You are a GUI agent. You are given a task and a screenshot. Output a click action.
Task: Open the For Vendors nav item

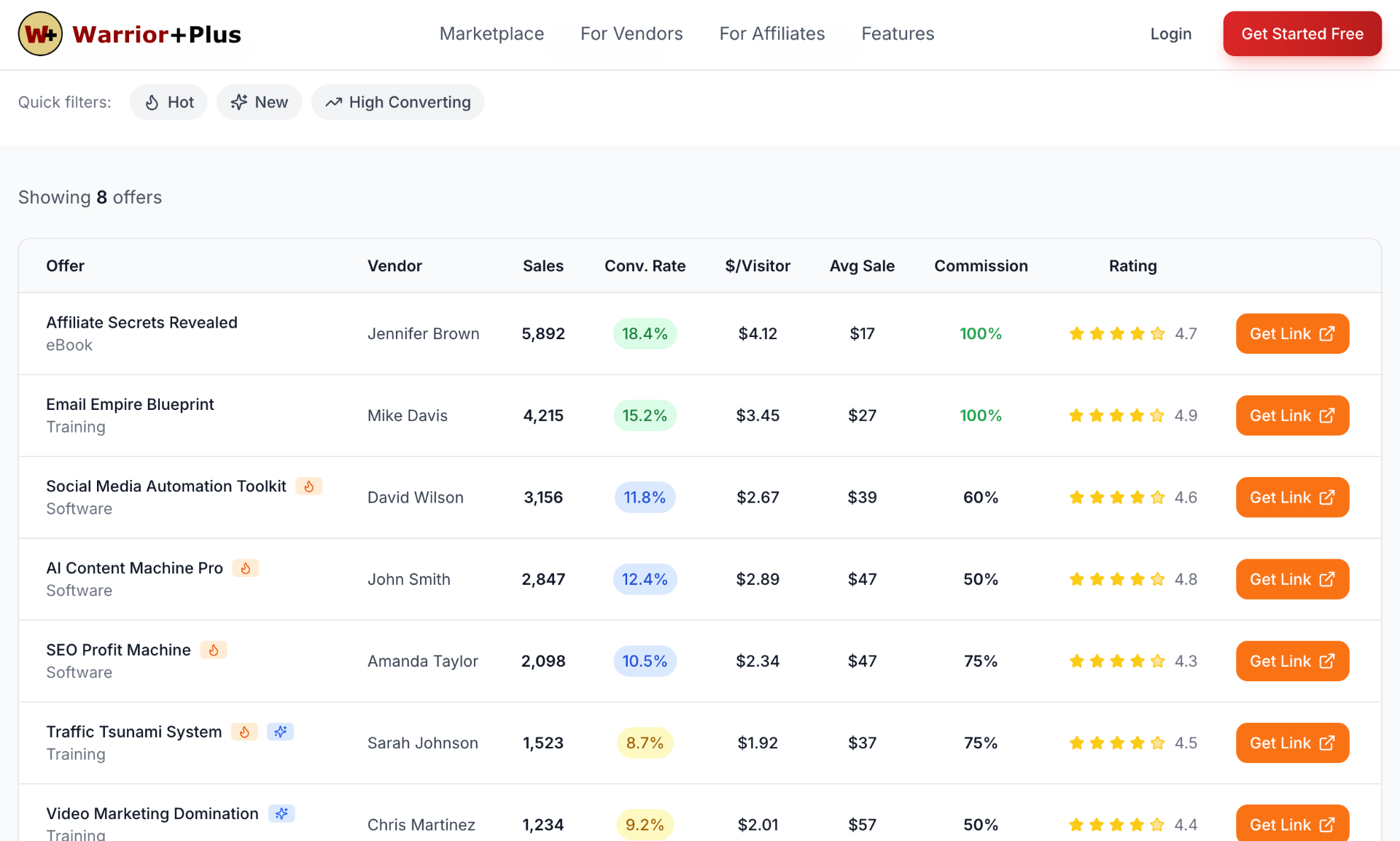coord(631,34)
